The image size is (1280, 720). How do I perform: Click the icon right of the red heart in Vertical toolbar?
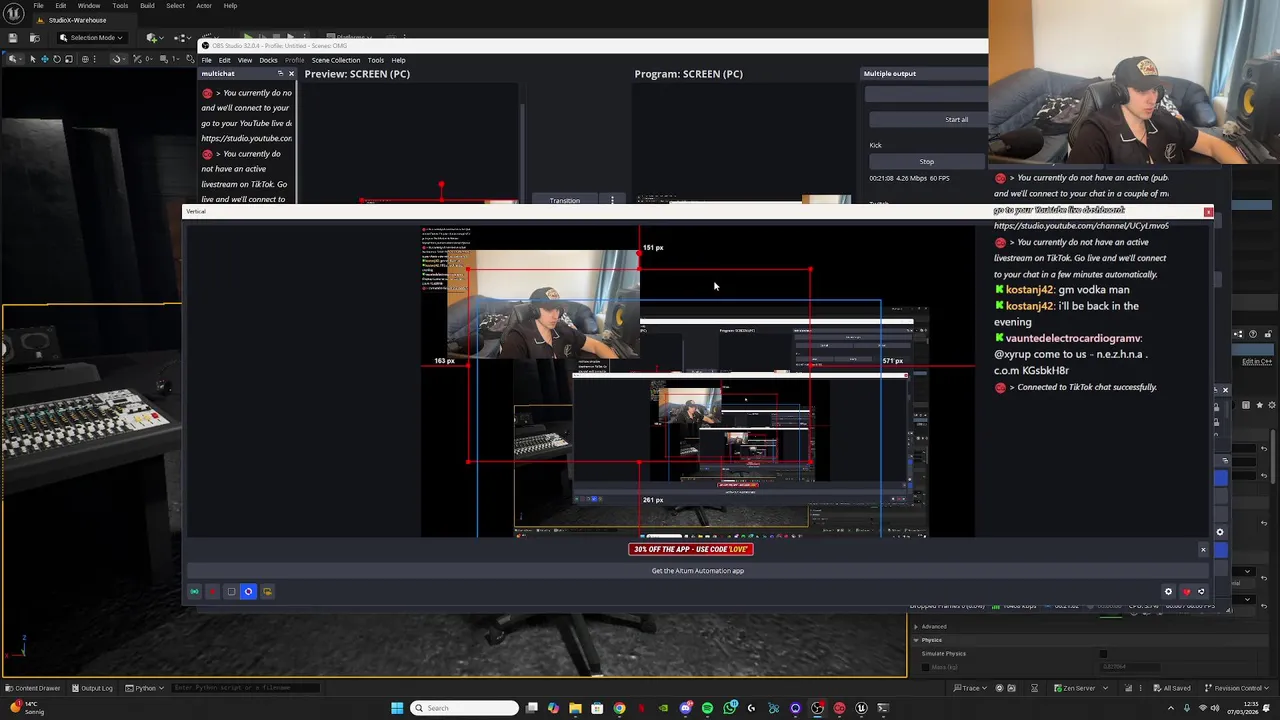[x=1201, y=592]
